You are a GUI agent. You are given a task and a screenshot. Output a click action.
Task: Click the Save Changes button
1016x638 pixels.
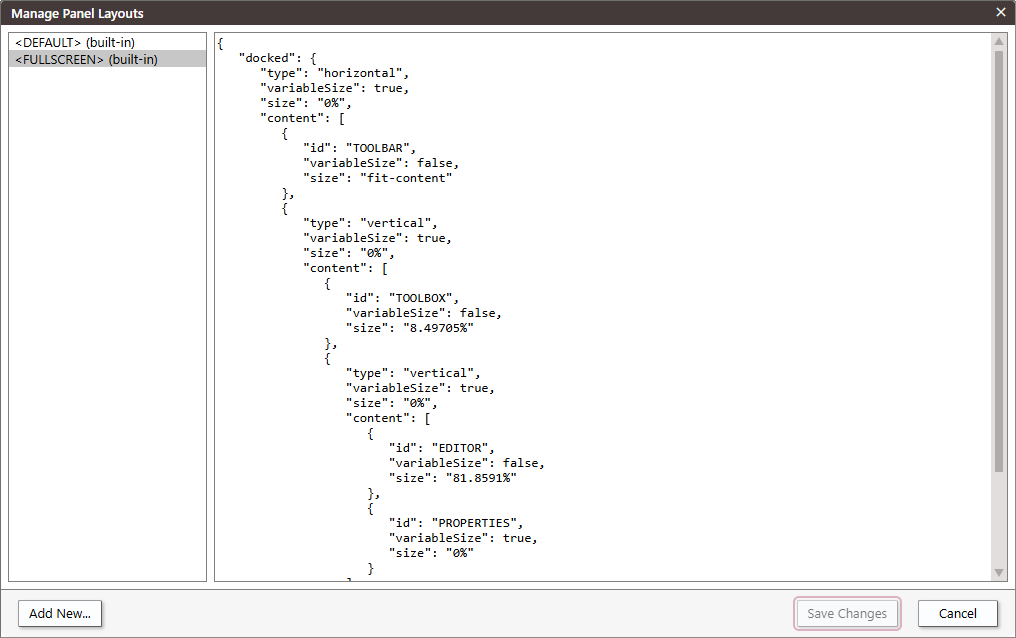point(846,613)
